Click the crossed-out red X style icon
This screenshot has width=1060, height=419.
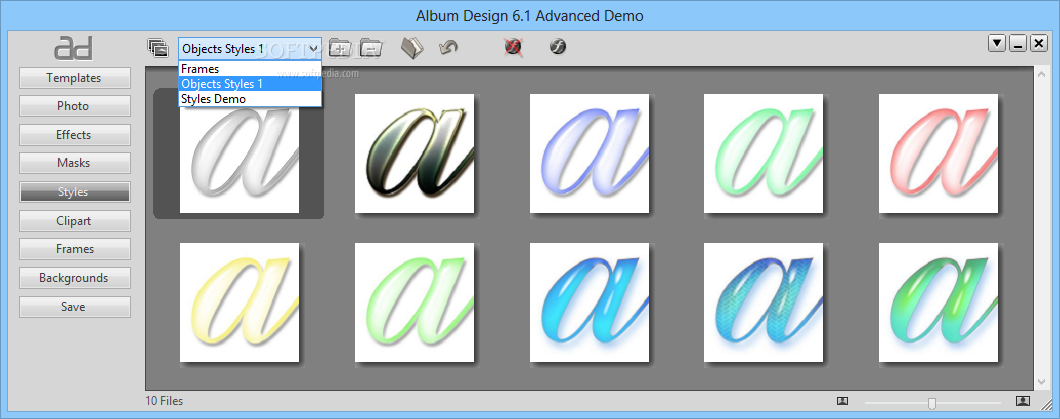point(514,47)
